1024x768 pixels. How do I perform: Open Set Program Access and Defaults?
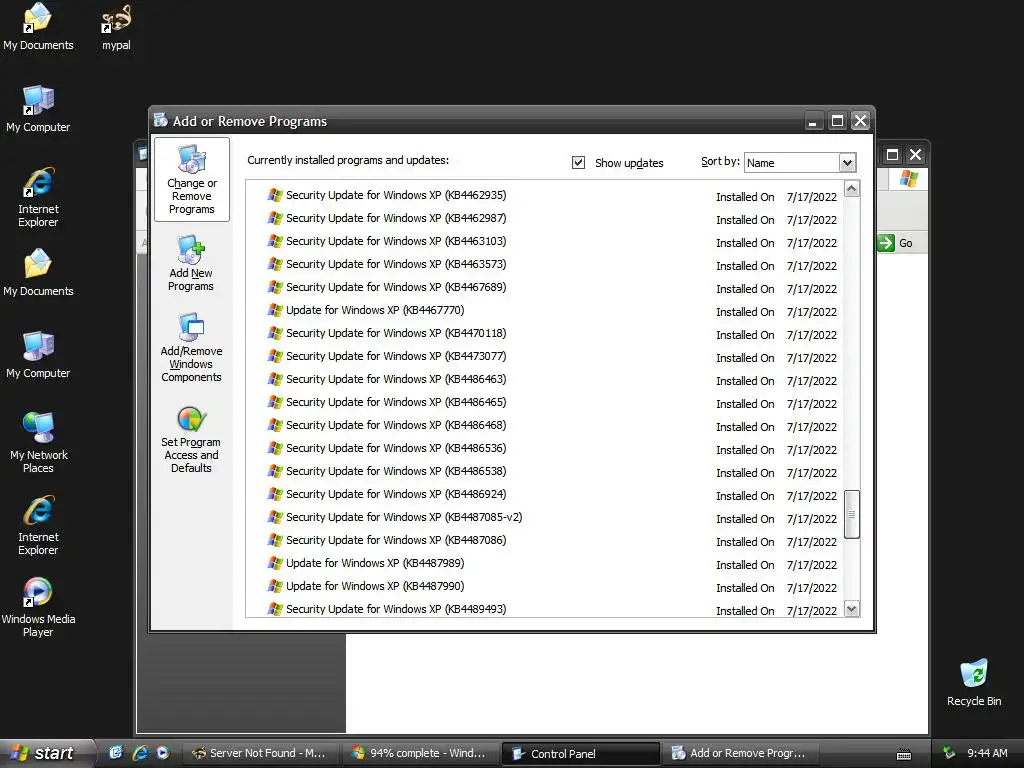click(191, 440)
